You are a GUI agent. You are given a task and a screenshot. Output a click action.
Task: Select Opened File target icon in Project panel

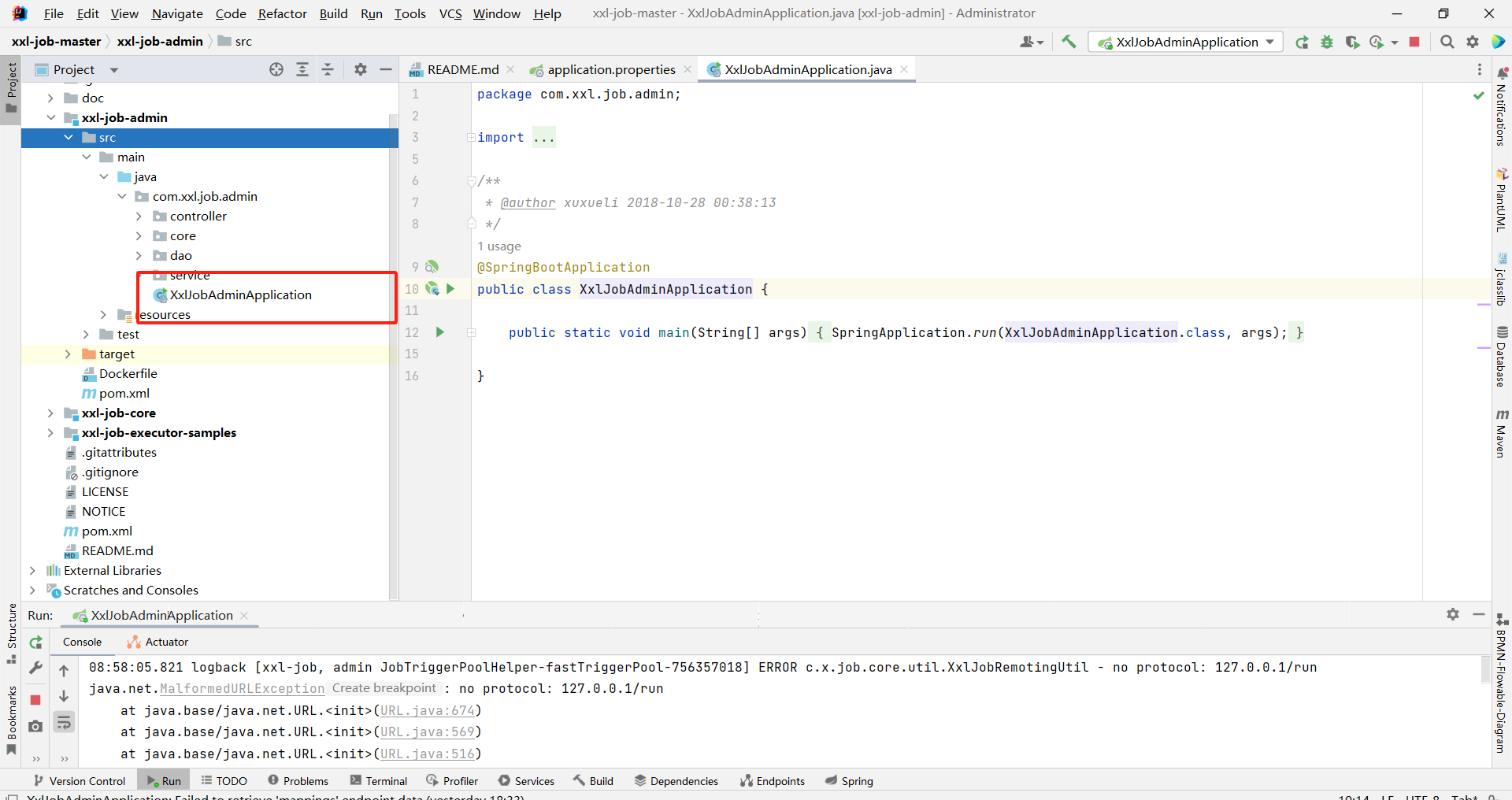[x=276, y=69]
